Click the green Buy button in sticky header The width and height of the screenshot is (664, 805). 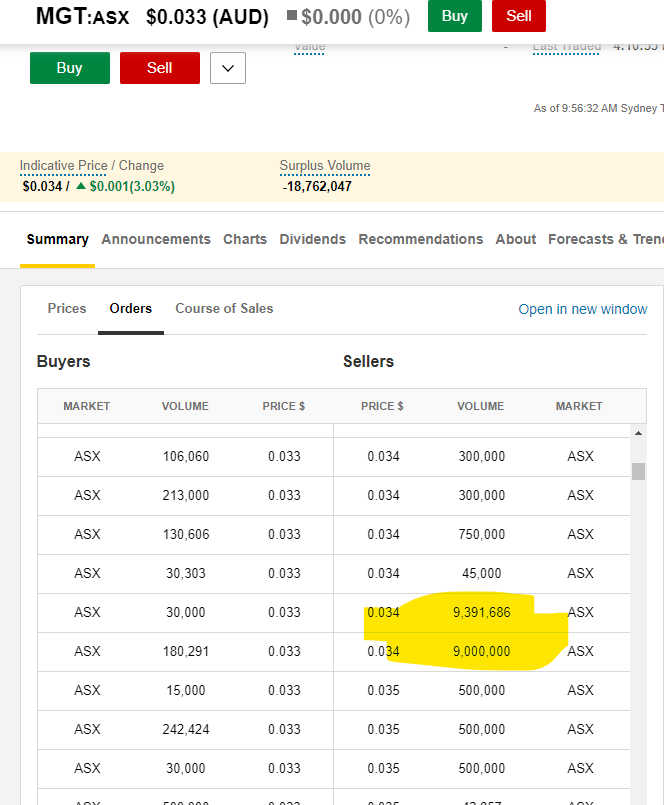tap(454, 16)
